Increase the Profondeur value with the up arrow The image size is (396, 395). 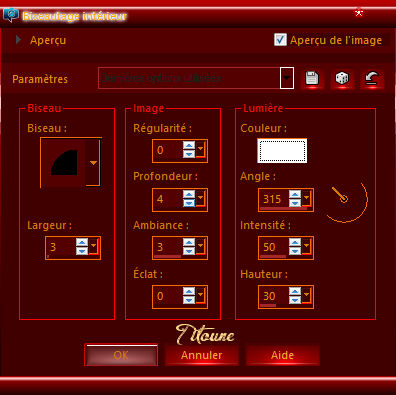(x=189, y=195)
